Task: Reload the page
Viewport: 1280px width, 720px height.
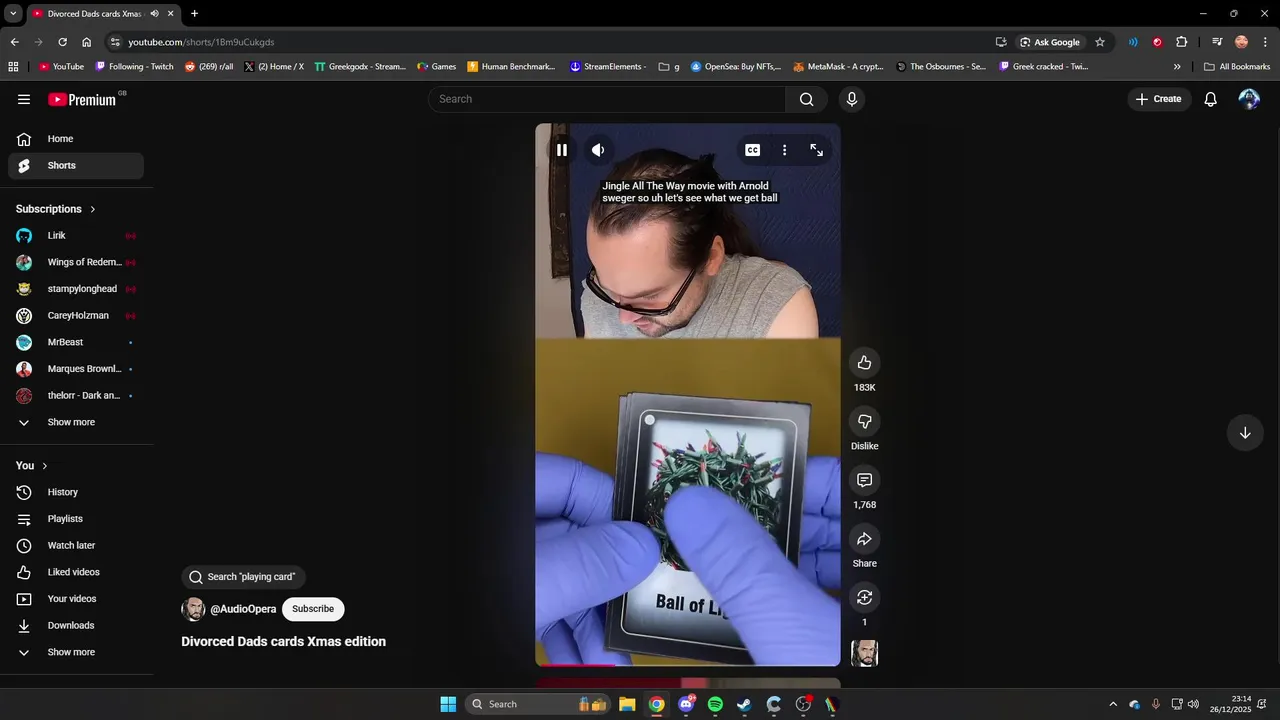Action: pyautogui.click(x=62, y=42)
